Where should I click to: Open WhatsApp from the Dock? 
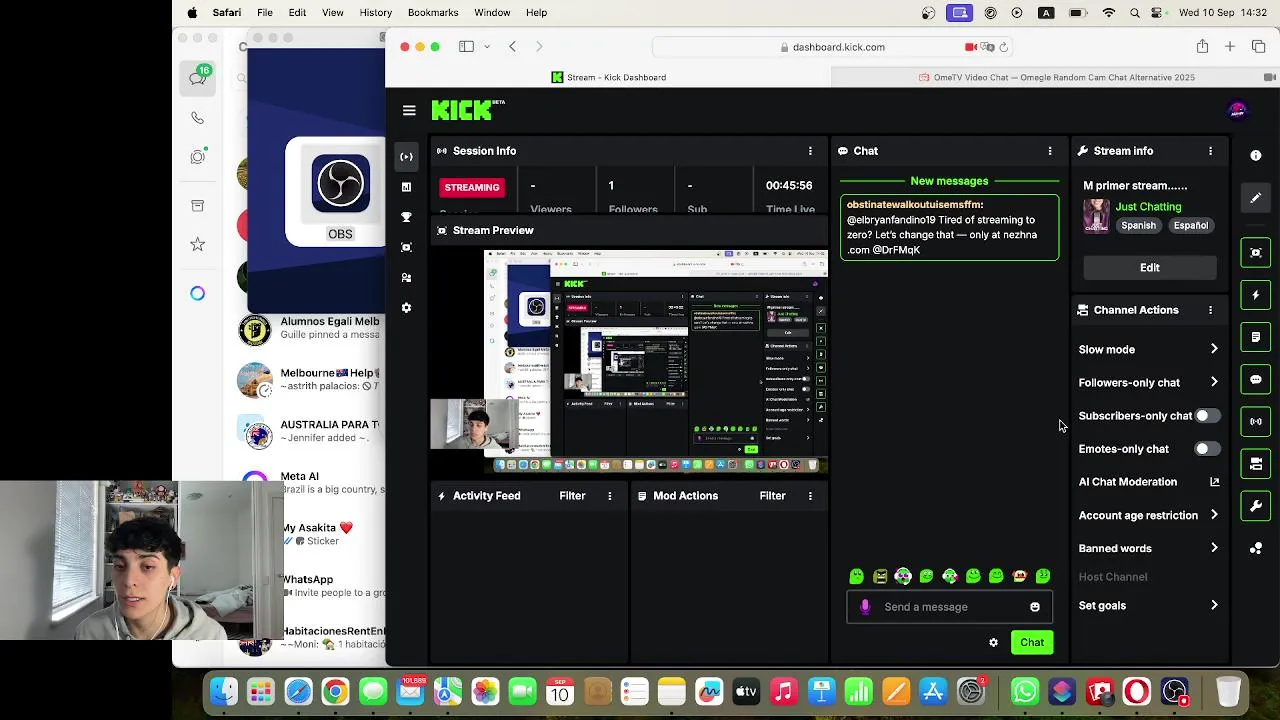point(1024,691)
